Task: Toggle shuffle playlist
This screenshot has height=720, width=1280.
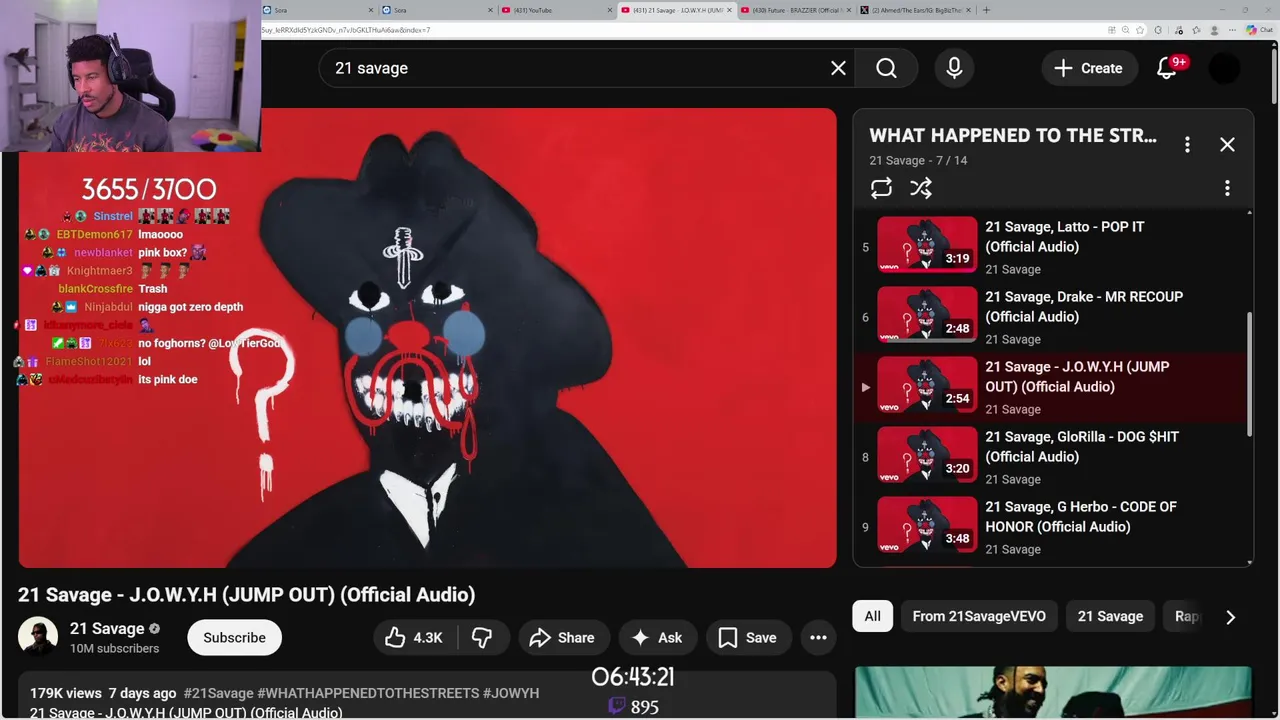Action: 921,188
